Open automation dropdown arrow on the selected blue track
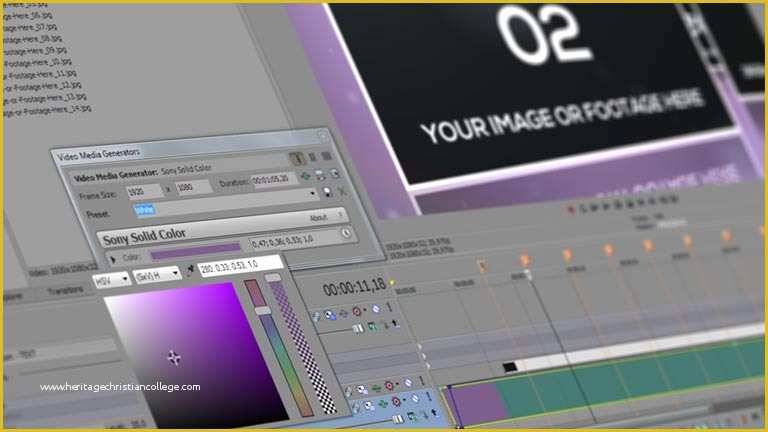This screenshot has height=432, width=768. coord(404,400)
